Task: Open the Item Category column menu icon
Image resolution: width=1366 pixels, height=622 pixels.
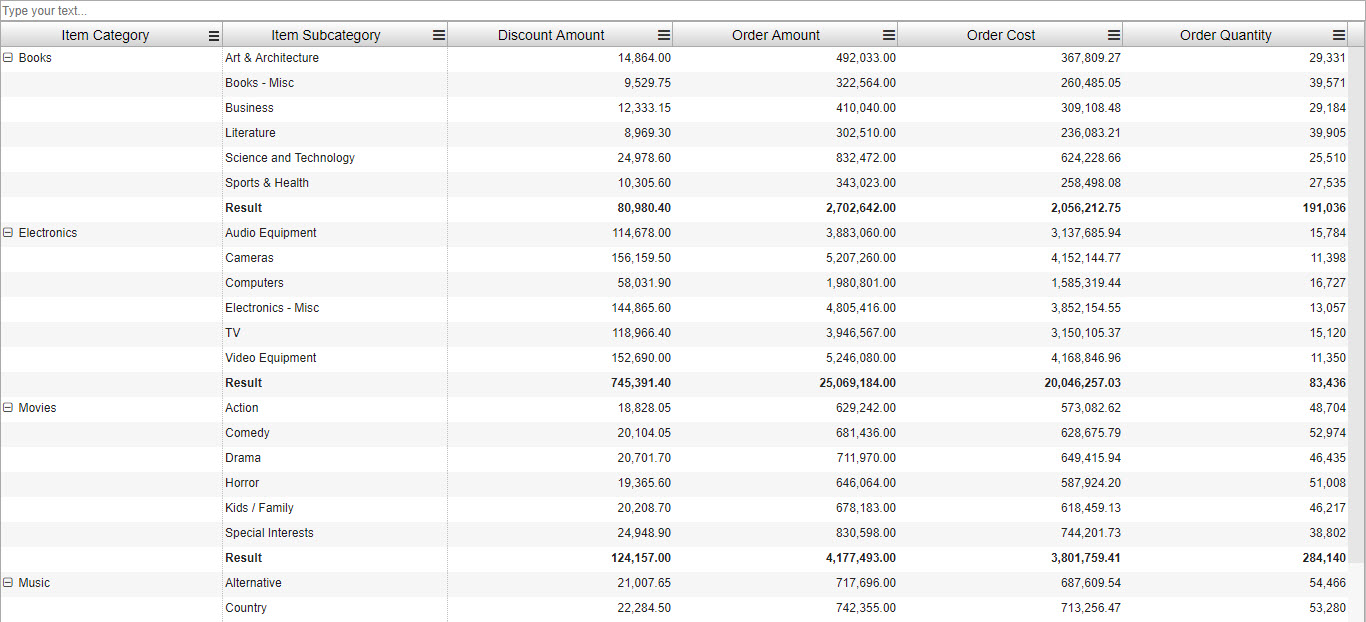Action: (213, 35)
